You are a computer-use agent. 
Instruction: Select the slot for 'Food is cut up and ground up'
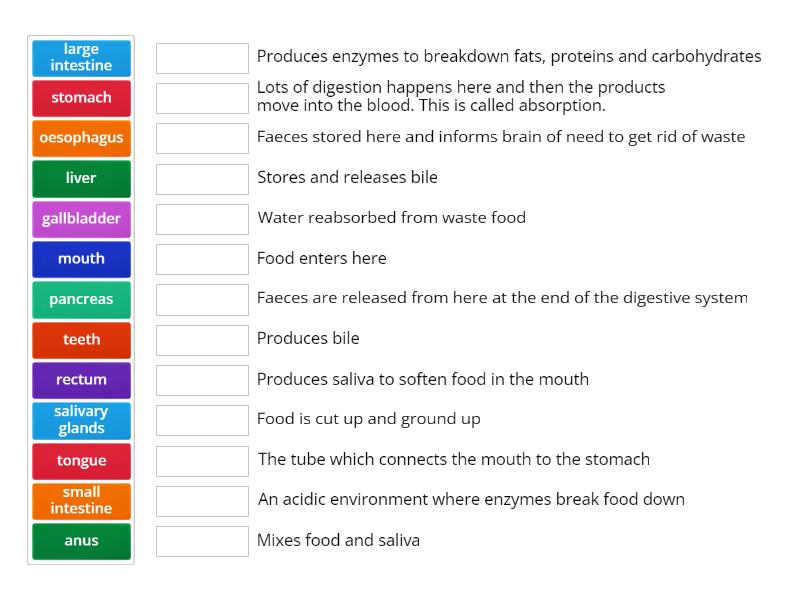coord(202,420)
